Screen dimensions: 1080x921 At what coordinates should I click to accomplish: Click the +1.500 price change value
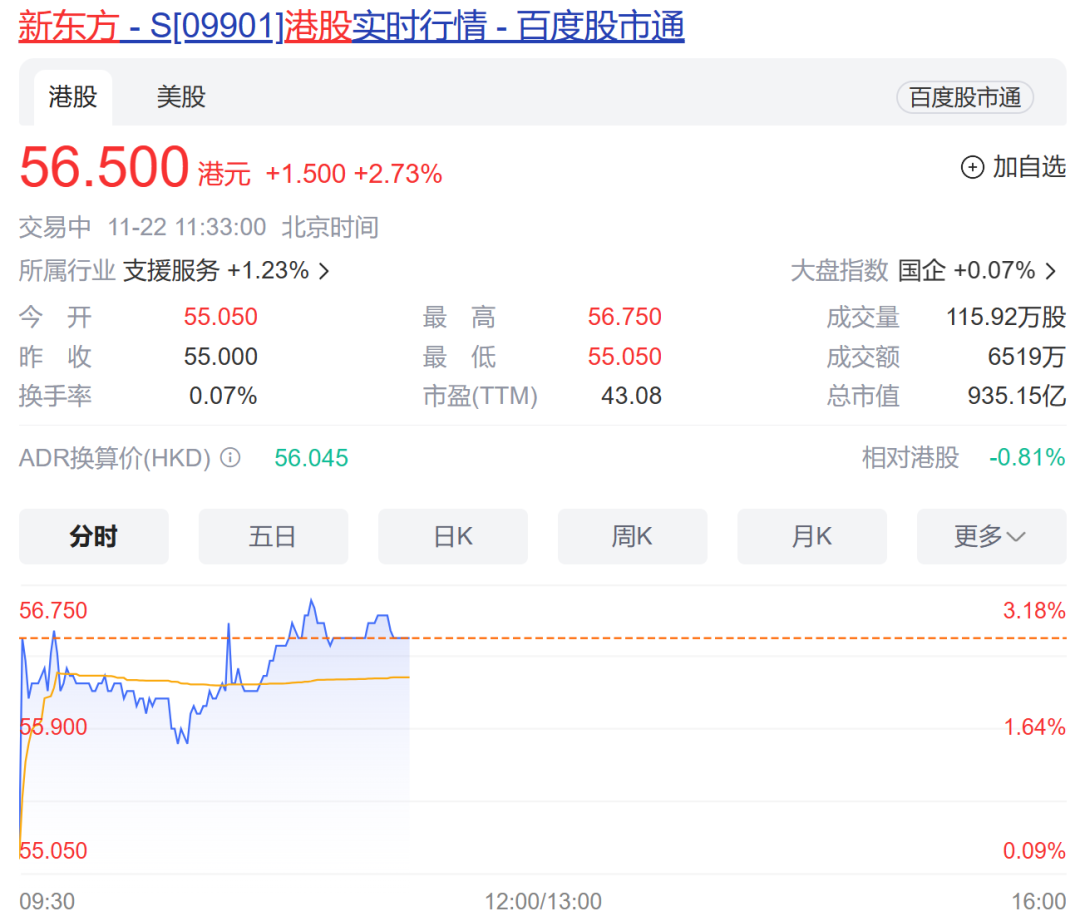click(305, 174)
